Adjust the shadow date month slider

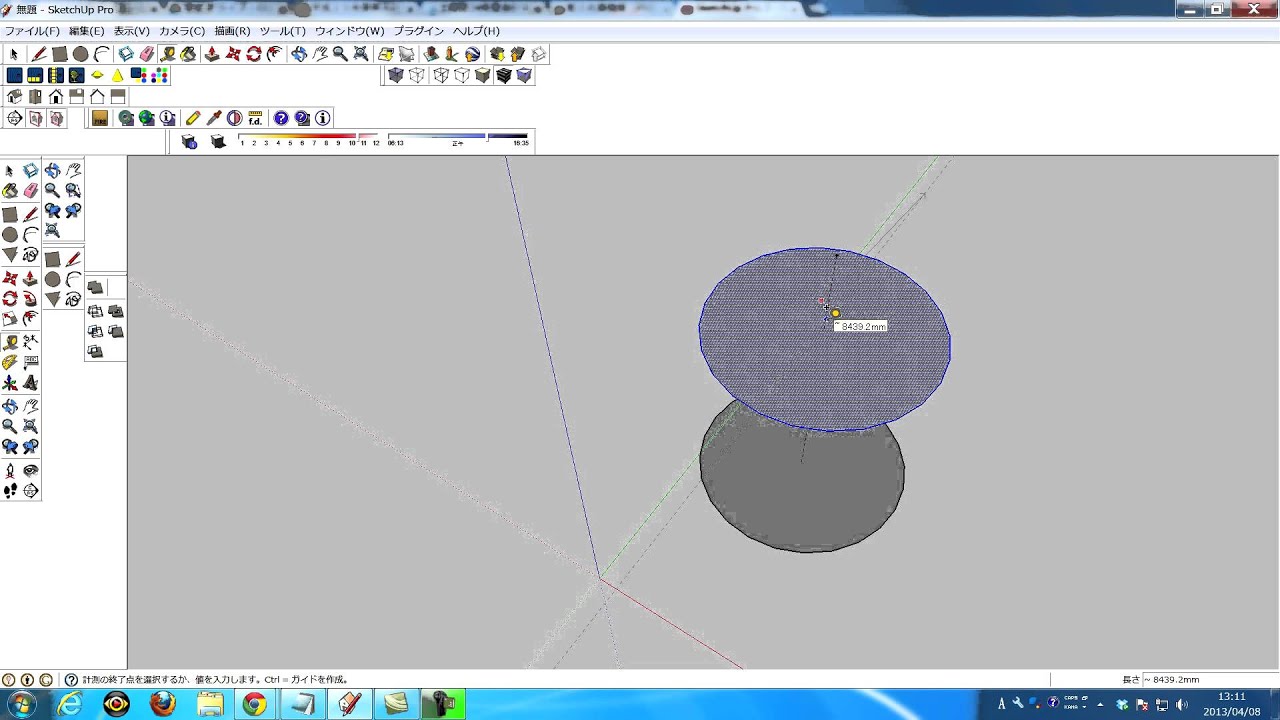pyautogui.click(x=310, y=136)
